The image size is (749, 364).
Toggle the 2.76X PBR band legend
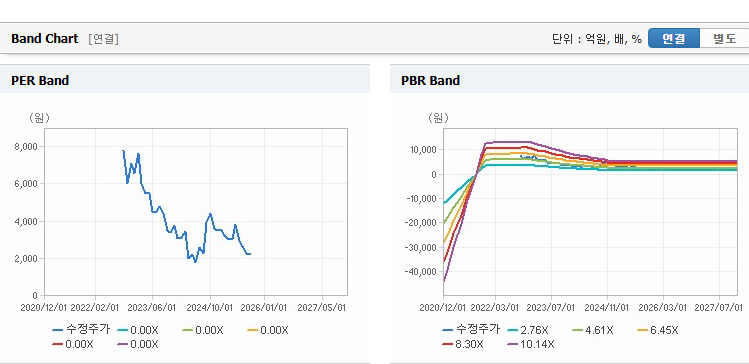(528, 330)
